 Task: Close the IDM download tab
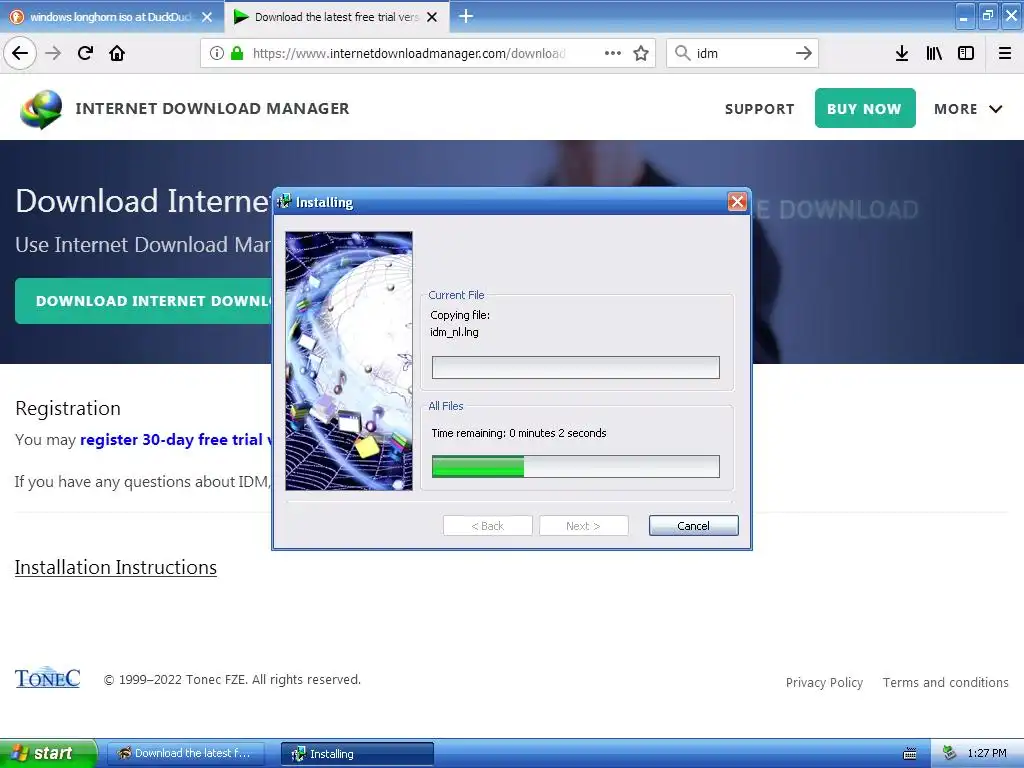tap(432, 17)
